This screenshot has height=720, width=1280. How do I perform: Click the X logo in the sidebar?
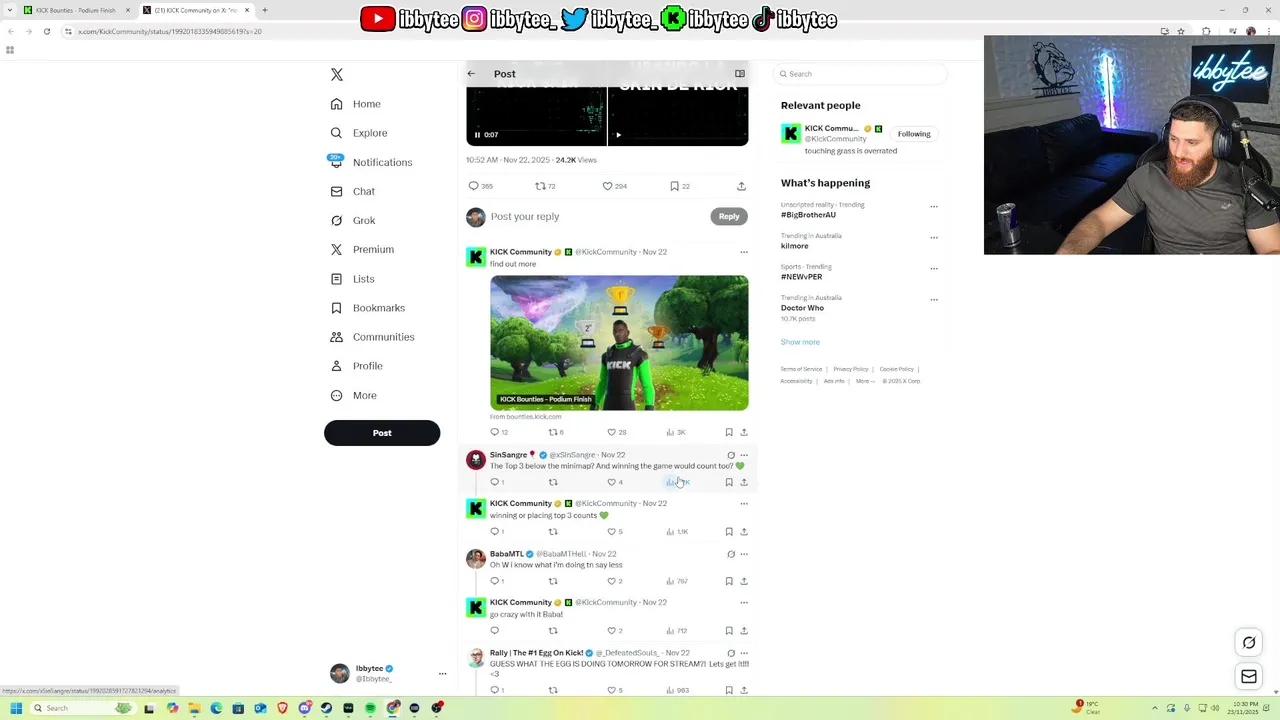pos(337,75)
